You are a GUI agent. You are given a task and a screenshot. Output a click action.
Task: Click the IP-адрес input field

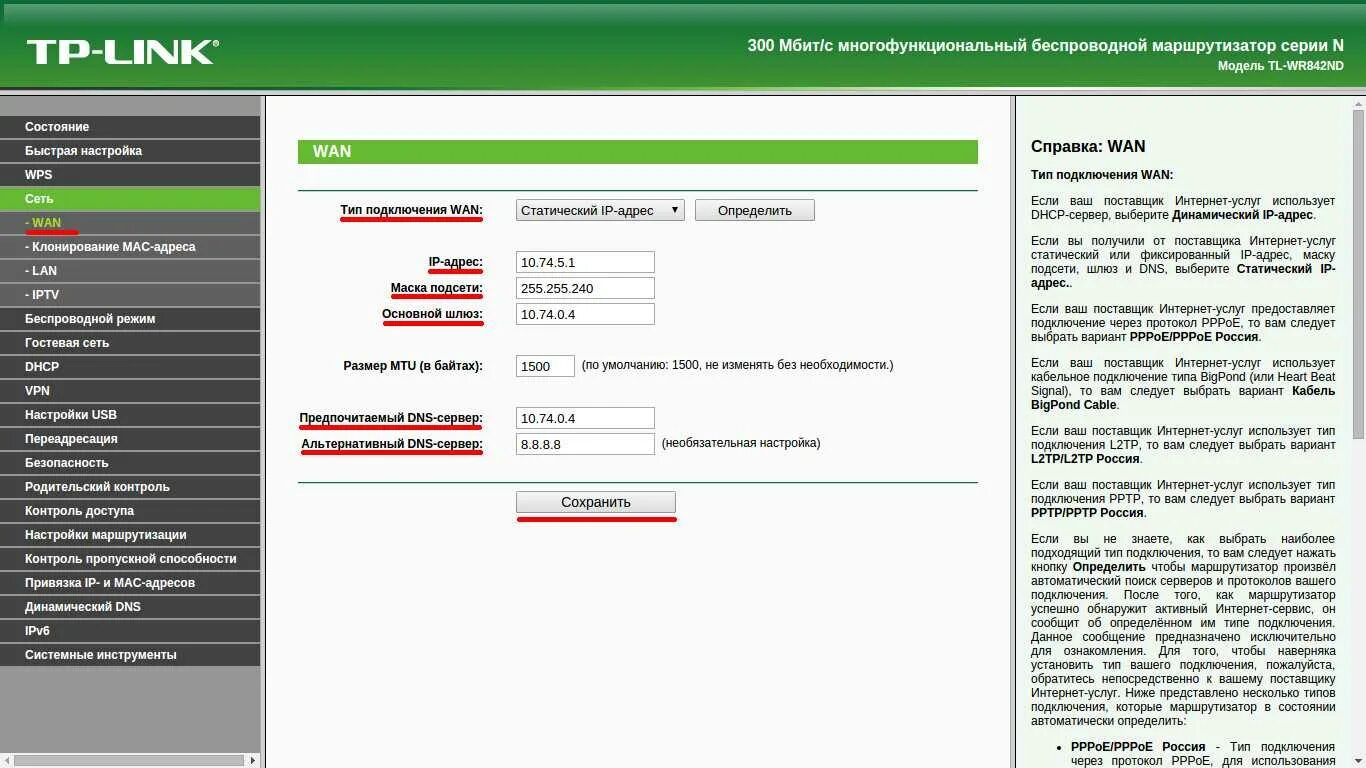pos(585,262)
